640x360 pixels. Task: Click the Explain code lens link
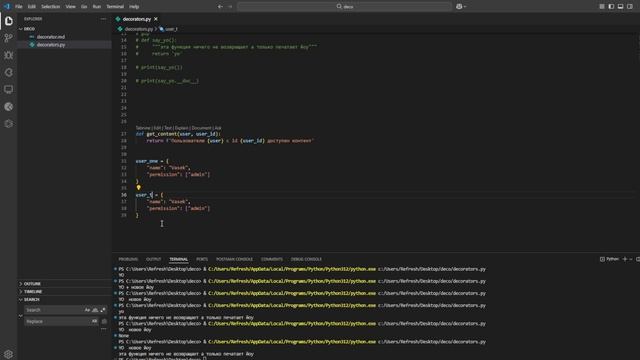(x=181, y=128)
